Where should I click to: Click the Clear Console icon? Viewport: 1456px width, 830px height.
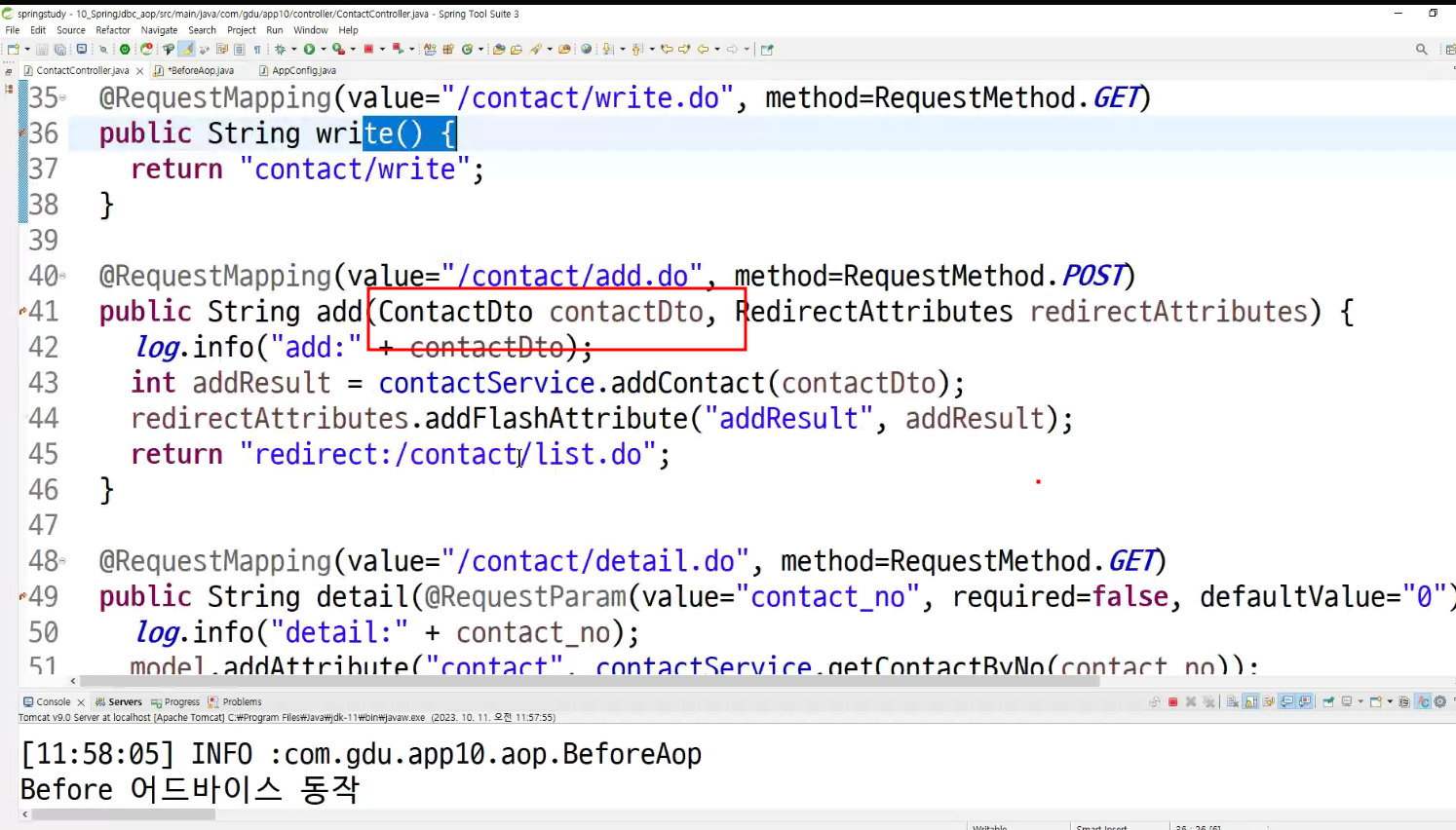coord(1233,701)
